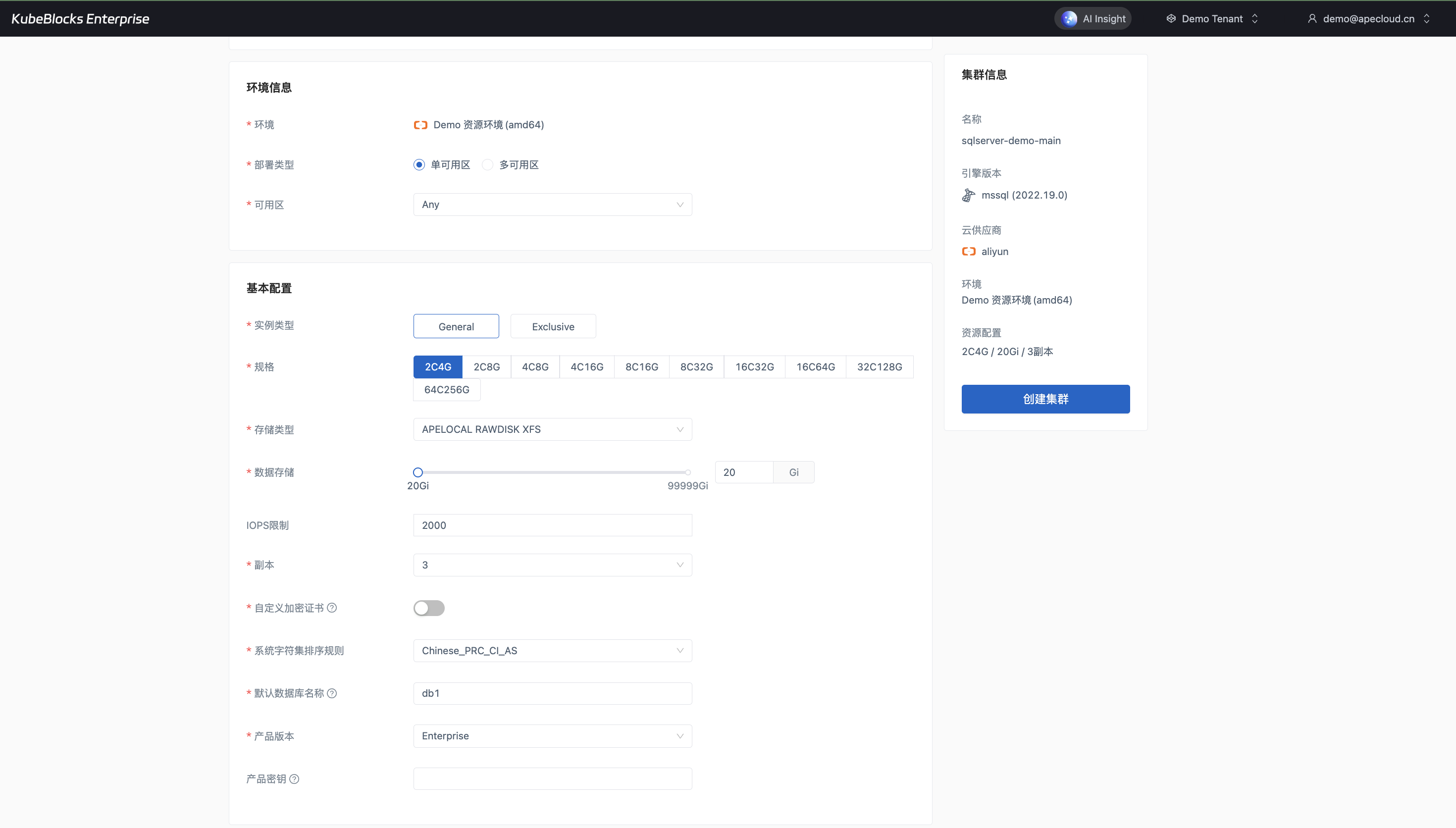Click the 创建集群 button
The image size is (1456, 828).
click(1045, 399)
